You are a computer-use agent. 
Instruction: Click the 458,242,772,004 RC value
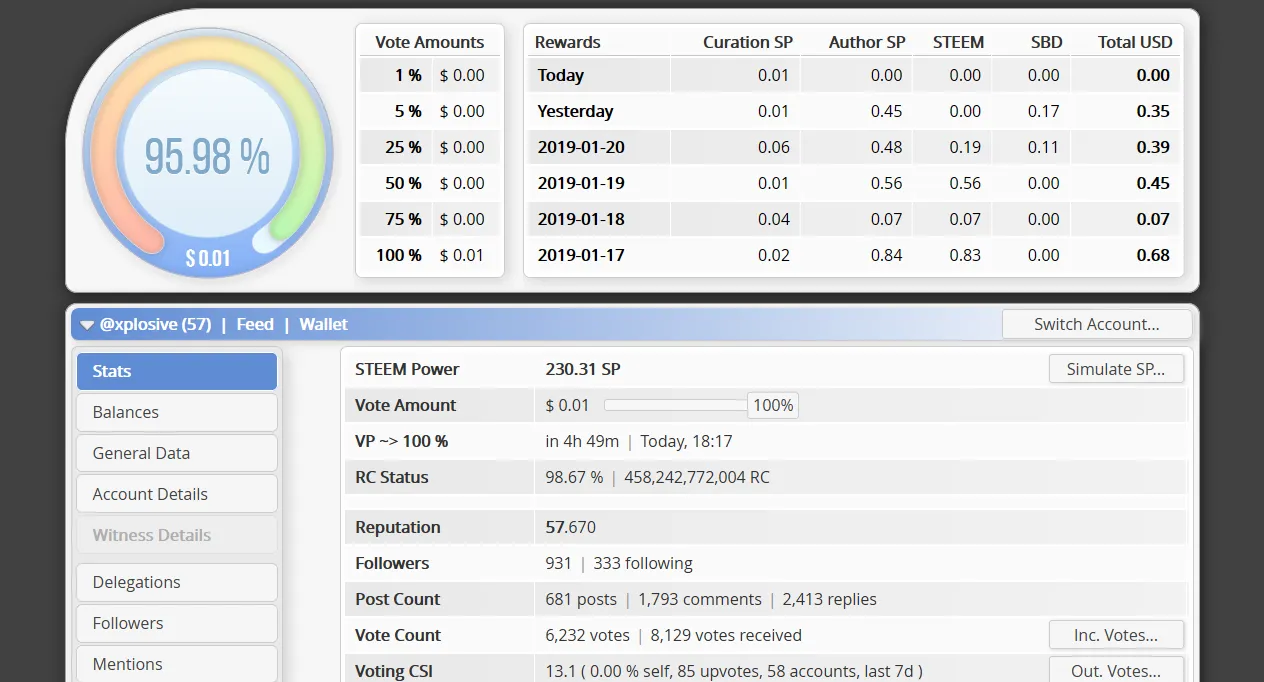[697, 477]
